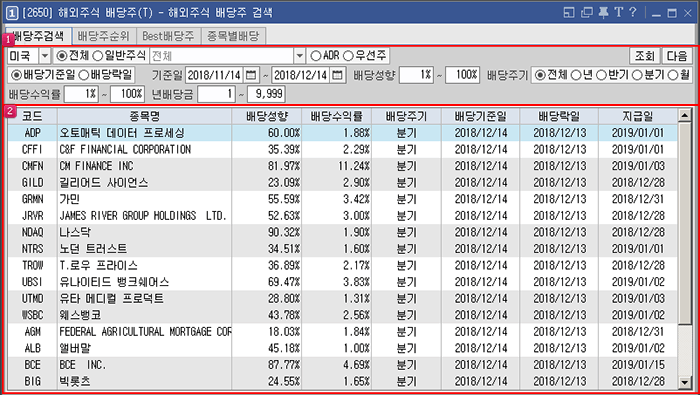Sort by the 지급일 column header
The image size is (700, 395).
click(638, 116)
